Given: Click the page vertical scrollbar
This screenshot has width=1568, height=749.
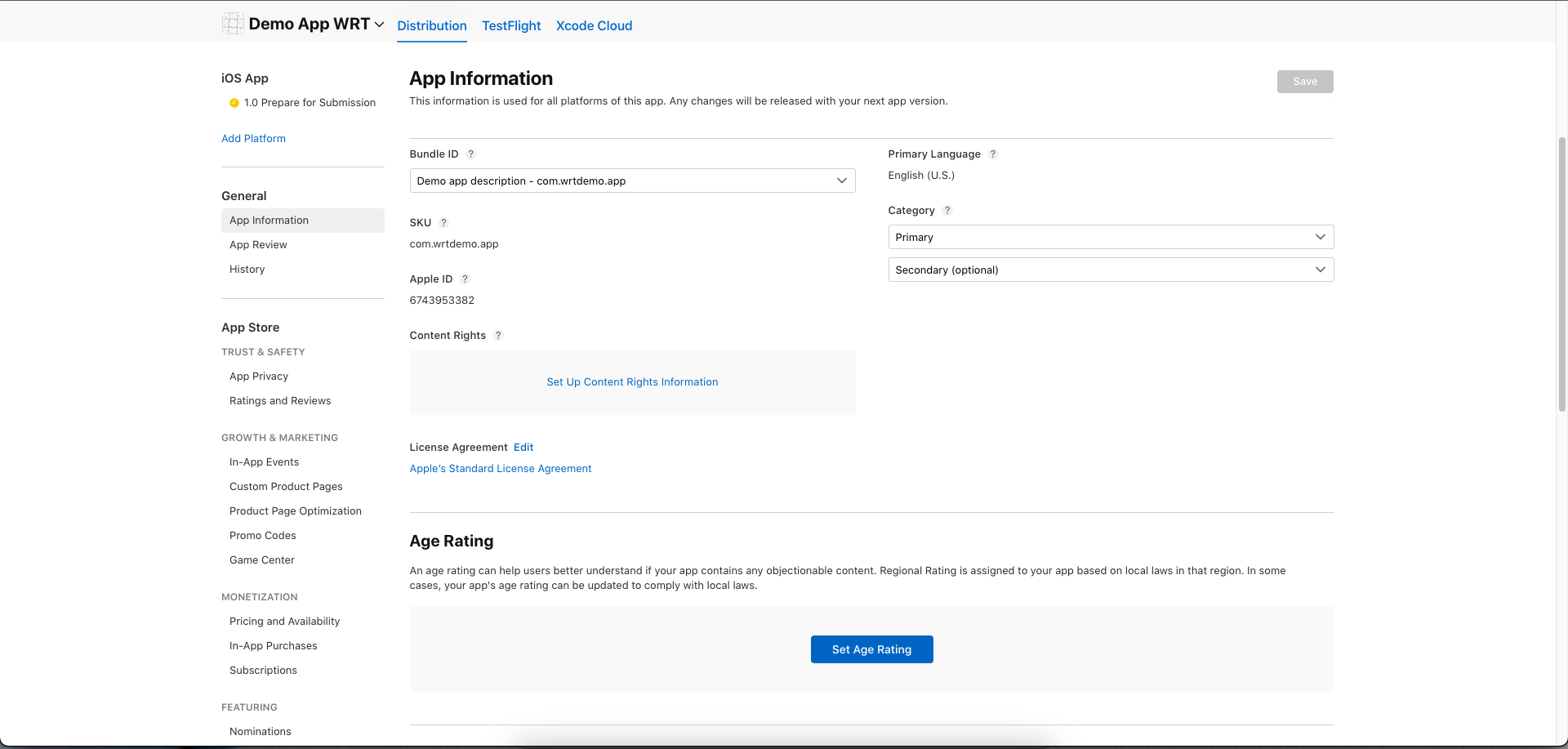Looking at the screenshot, I should coord(1562,274).
